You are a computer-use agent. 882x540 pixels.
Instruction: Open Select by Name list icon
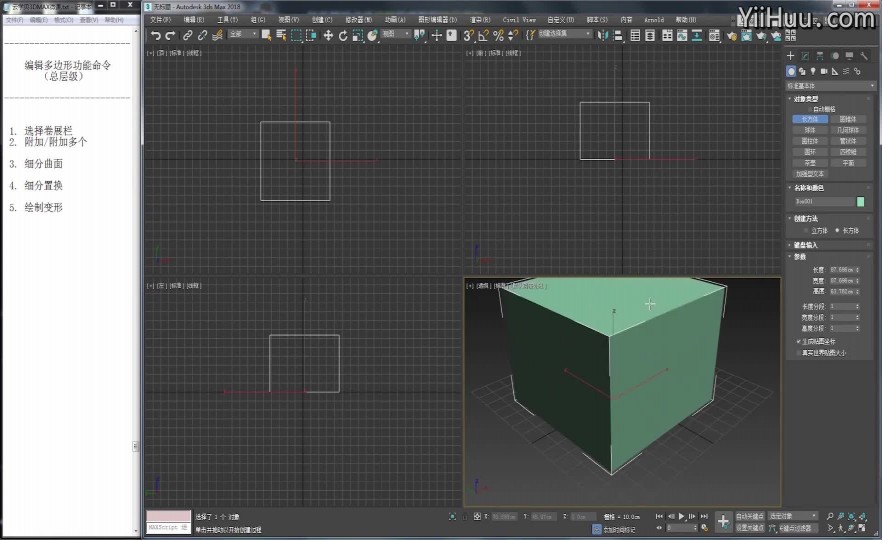tap(281, 35)
